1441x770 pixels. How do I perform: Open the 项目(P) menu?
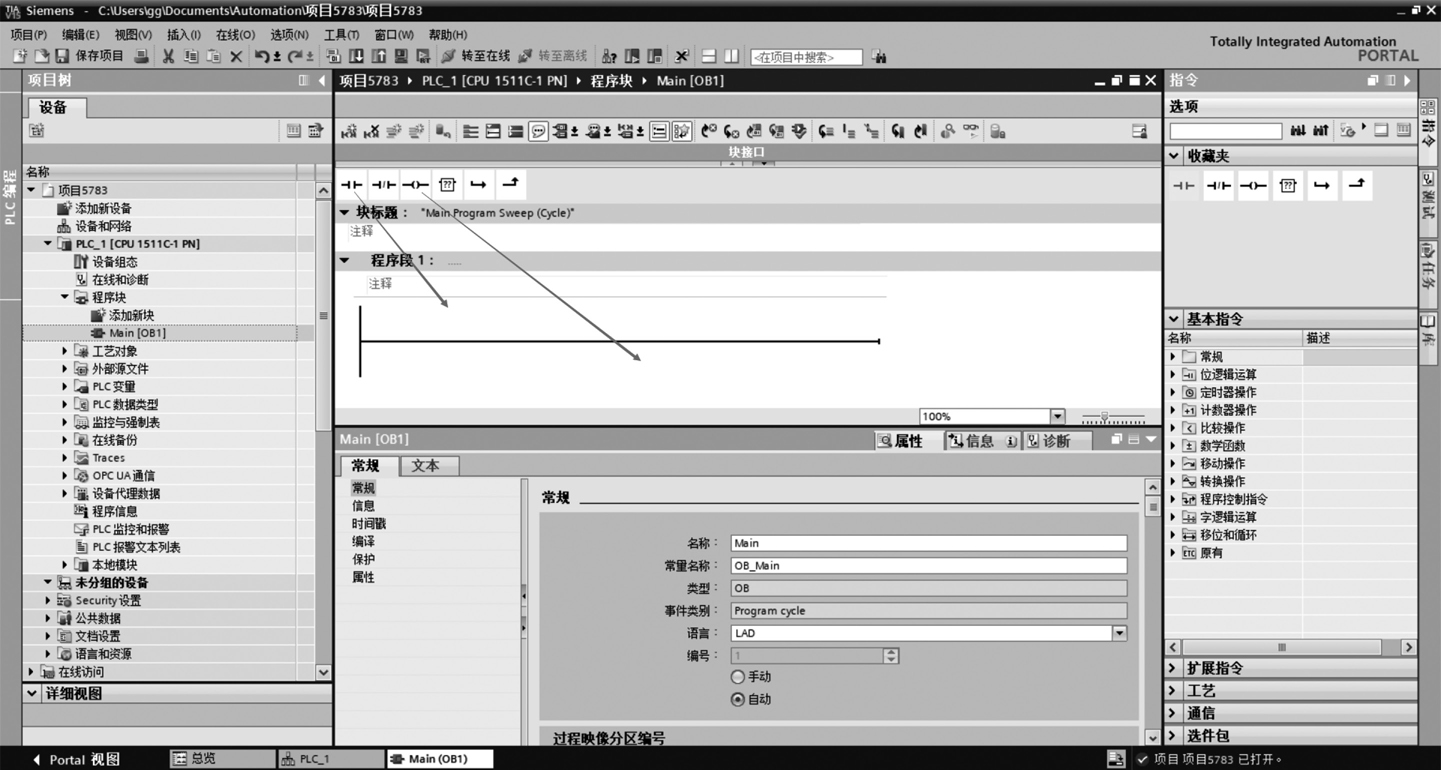(x=28, y=34)
